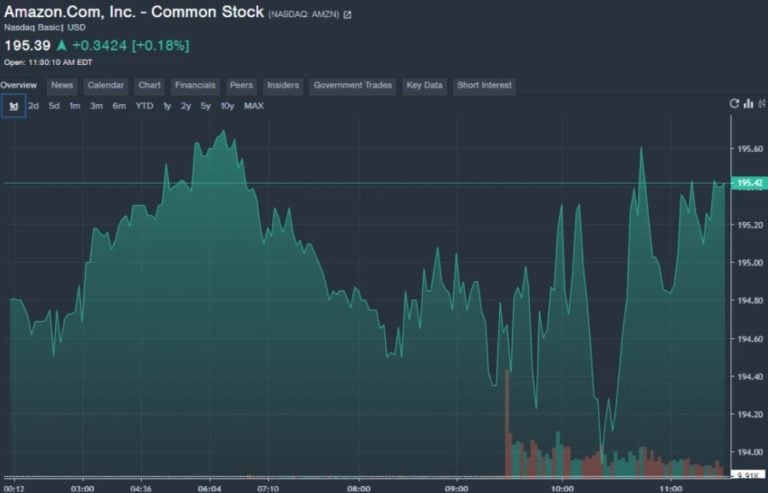The height and width of the screenshot is (493, 768).
Task: Switch to the bar chart type icon
Action: (748, 103)
